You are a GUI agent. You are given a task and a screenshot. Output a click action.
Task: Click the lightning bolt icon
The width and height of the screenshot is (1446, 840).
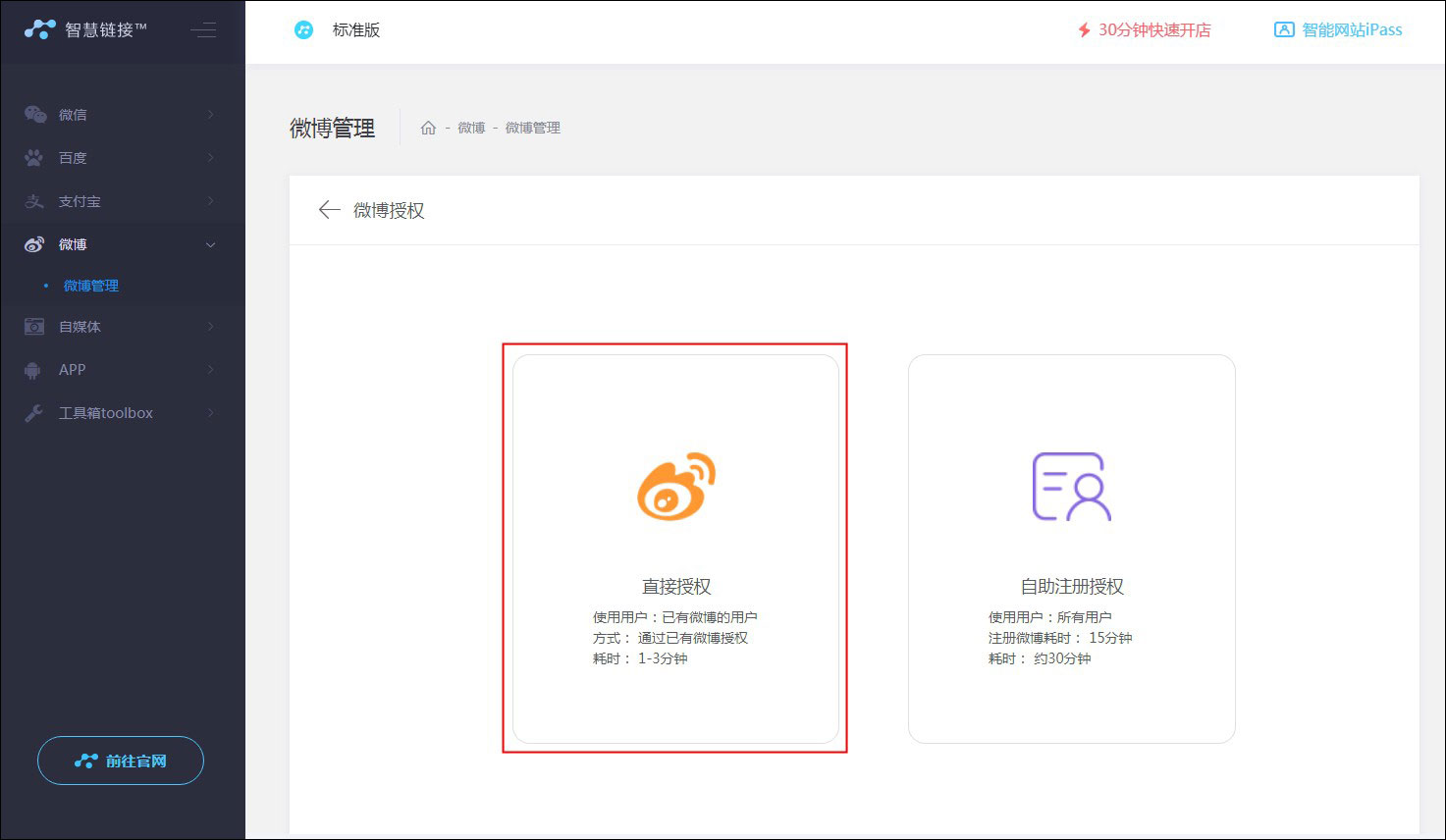tap(1084, 30)
